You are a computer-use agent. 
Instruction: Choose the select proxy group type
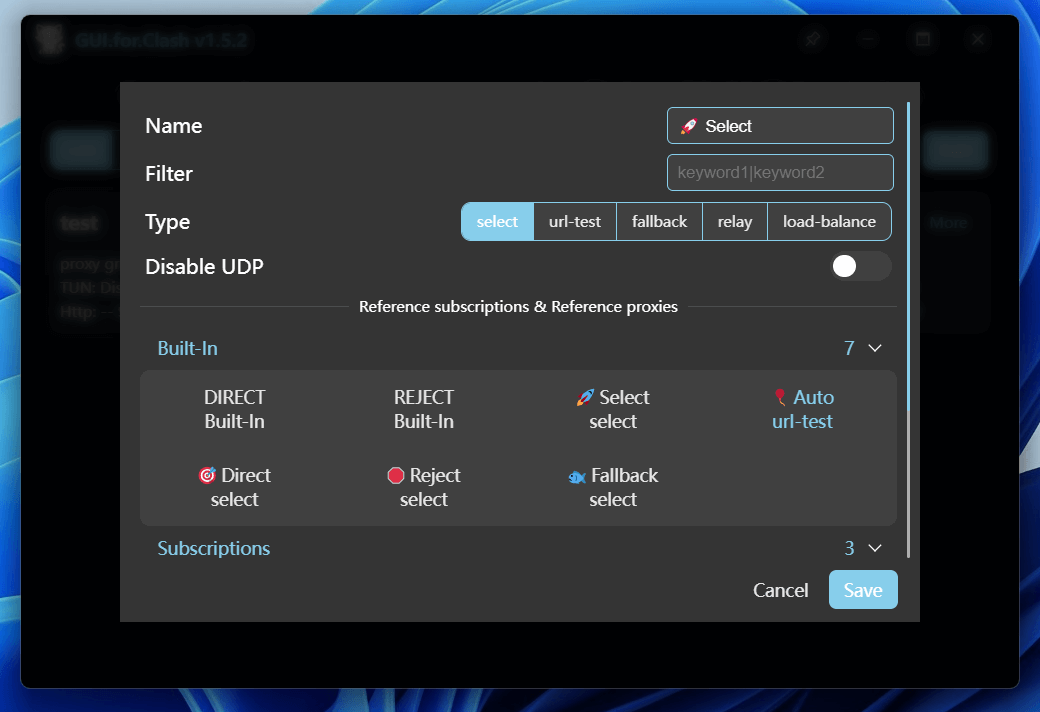pyautogui.click(x=497, y=222)
